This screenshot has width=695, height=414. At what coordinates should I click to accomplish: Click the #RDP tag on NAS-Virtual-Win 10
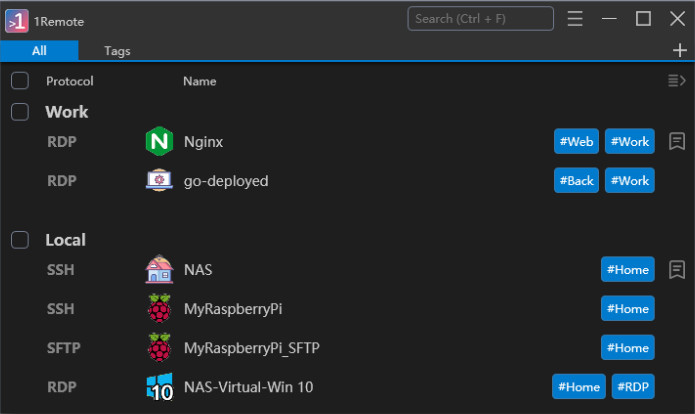point(633,387)
